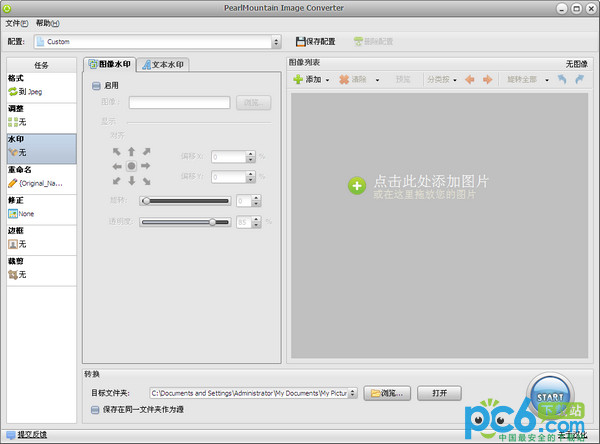Enable the 启用 watermark checkbox

pos(96,86)
